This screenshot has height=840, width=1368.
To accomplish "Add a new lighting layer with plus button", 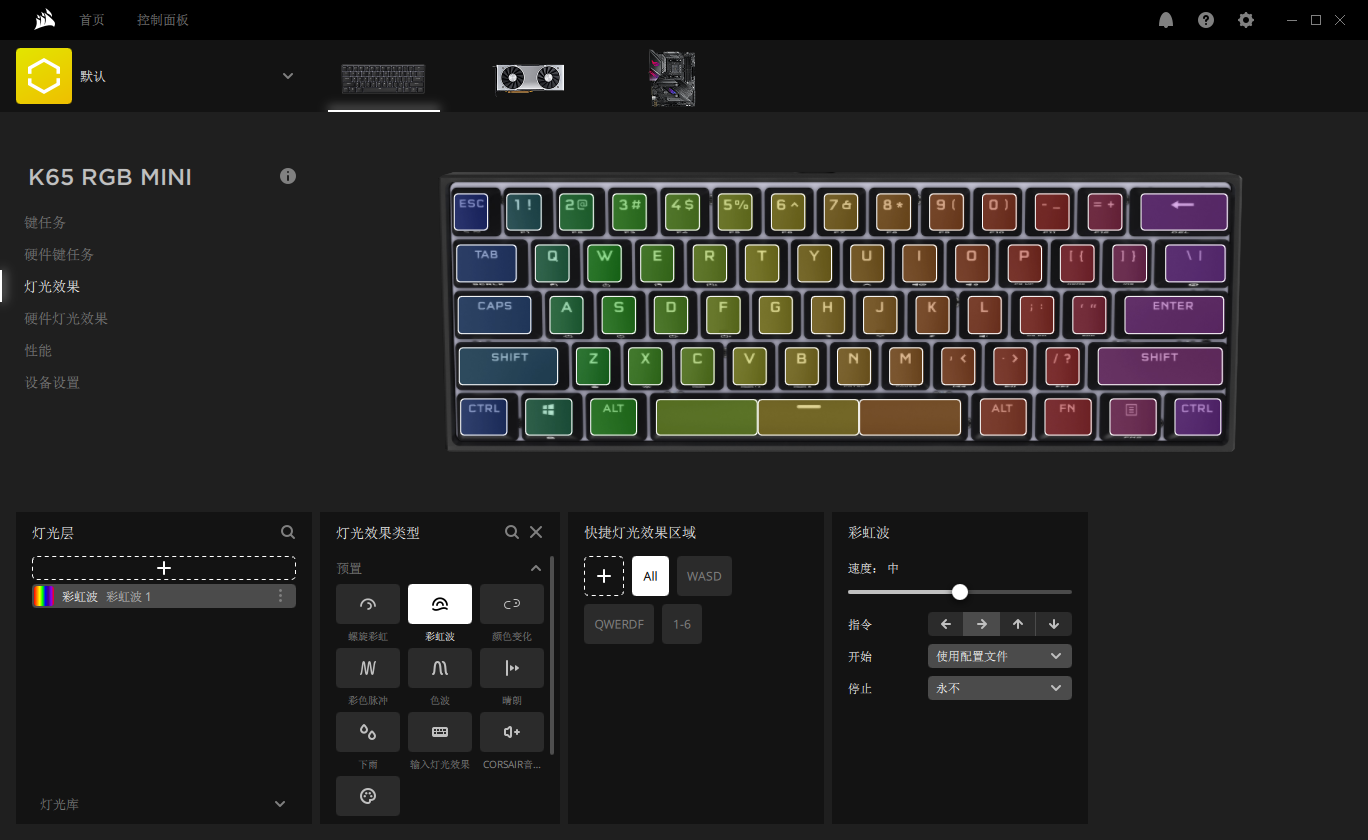I will tap(164, 568).
